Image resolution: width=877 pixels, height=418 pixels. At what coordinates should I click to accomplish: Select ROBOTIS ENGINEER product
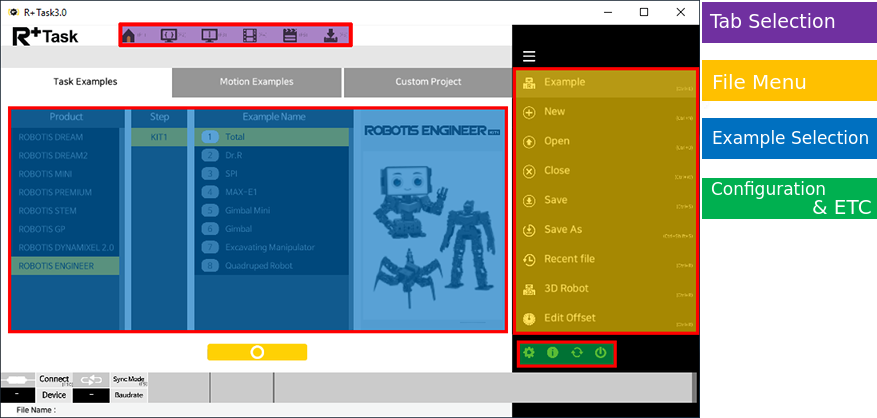[65, 266]
